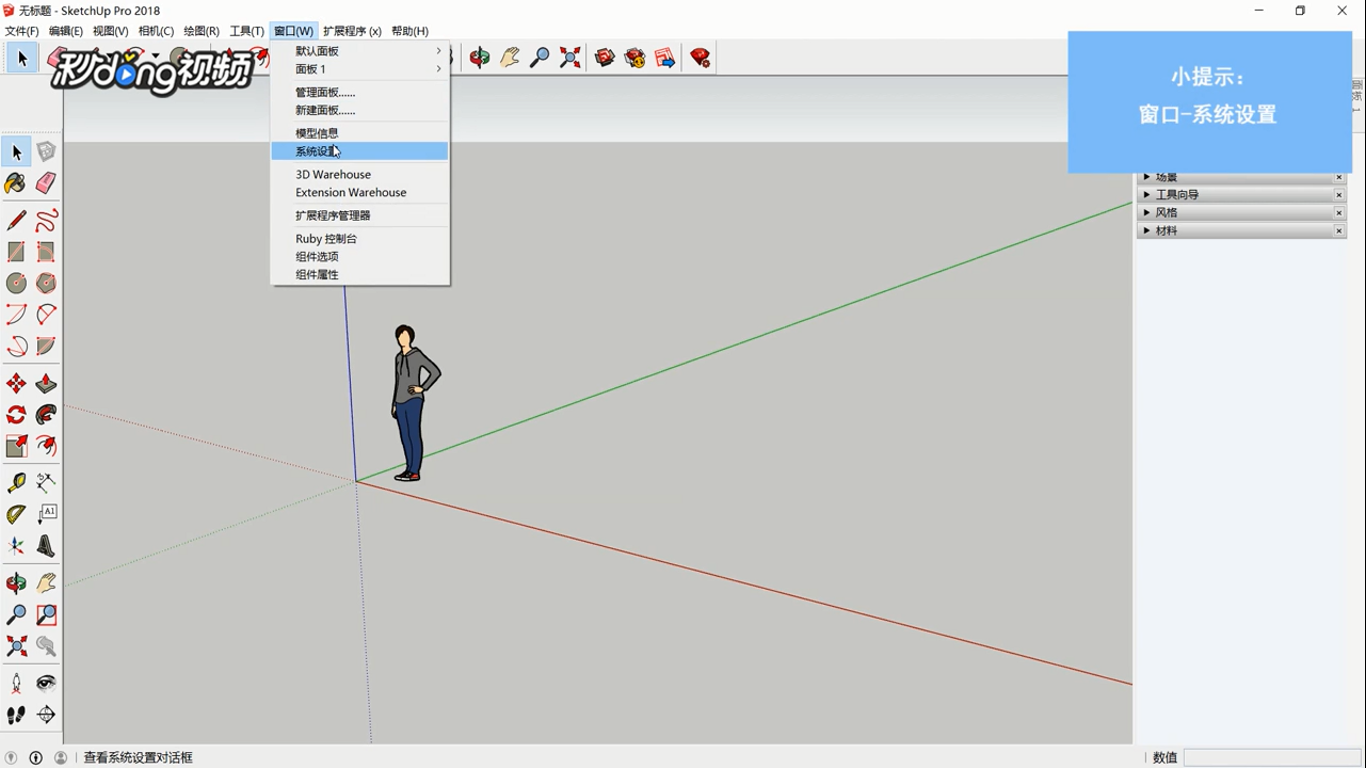Open 模型信息 menu entry
This screenshot has height=768, width=1366.
360,133
